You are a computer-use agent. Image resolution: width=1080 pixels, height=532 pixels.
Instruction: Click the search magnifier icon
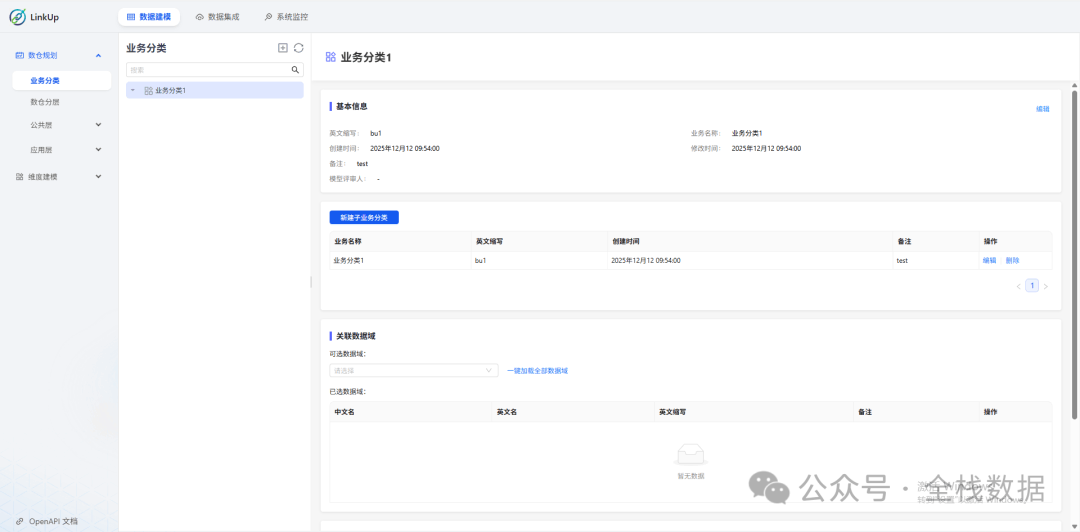[295, 70]
